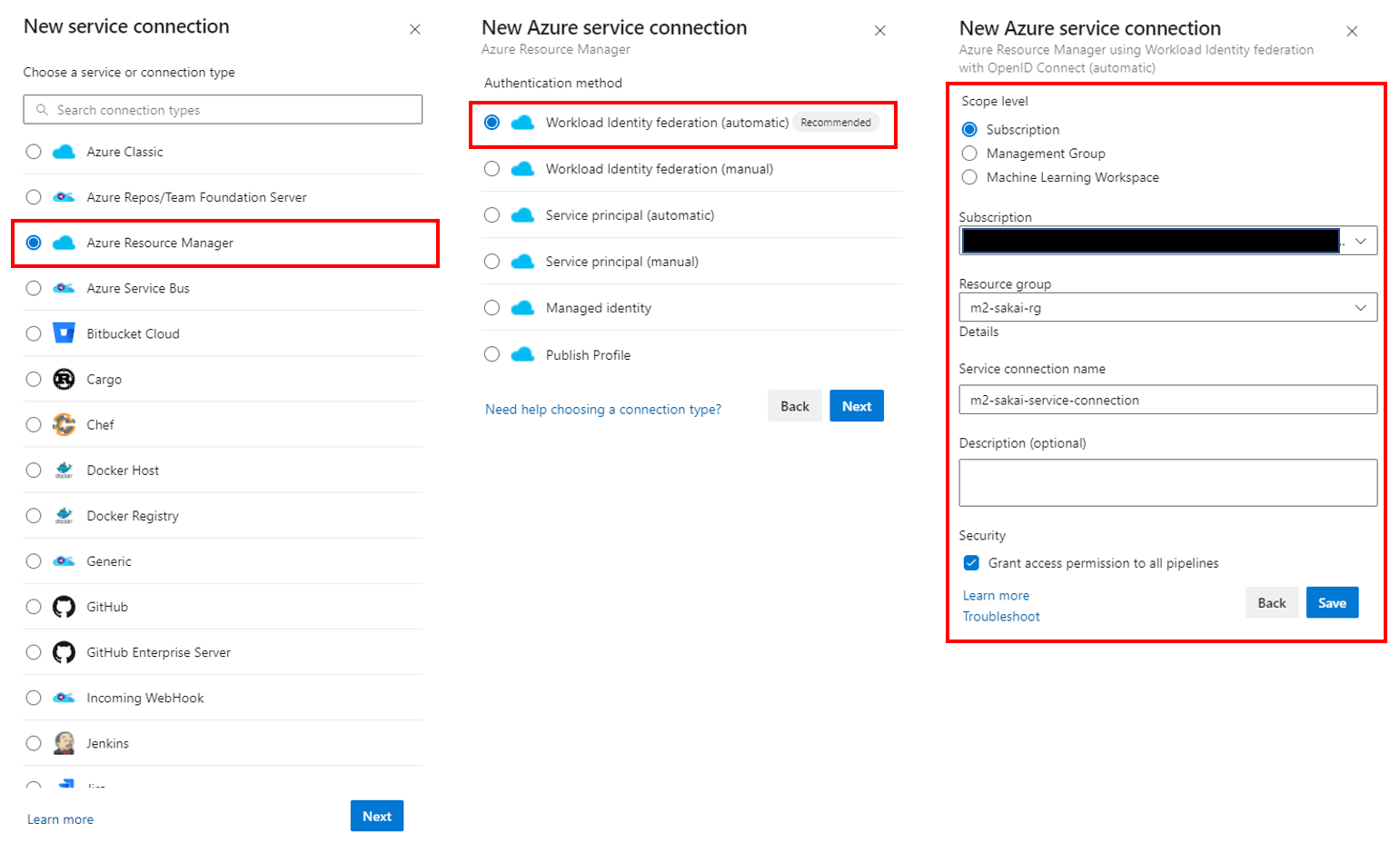Toggle Grant access permission to all pipelines

[971, 563]
